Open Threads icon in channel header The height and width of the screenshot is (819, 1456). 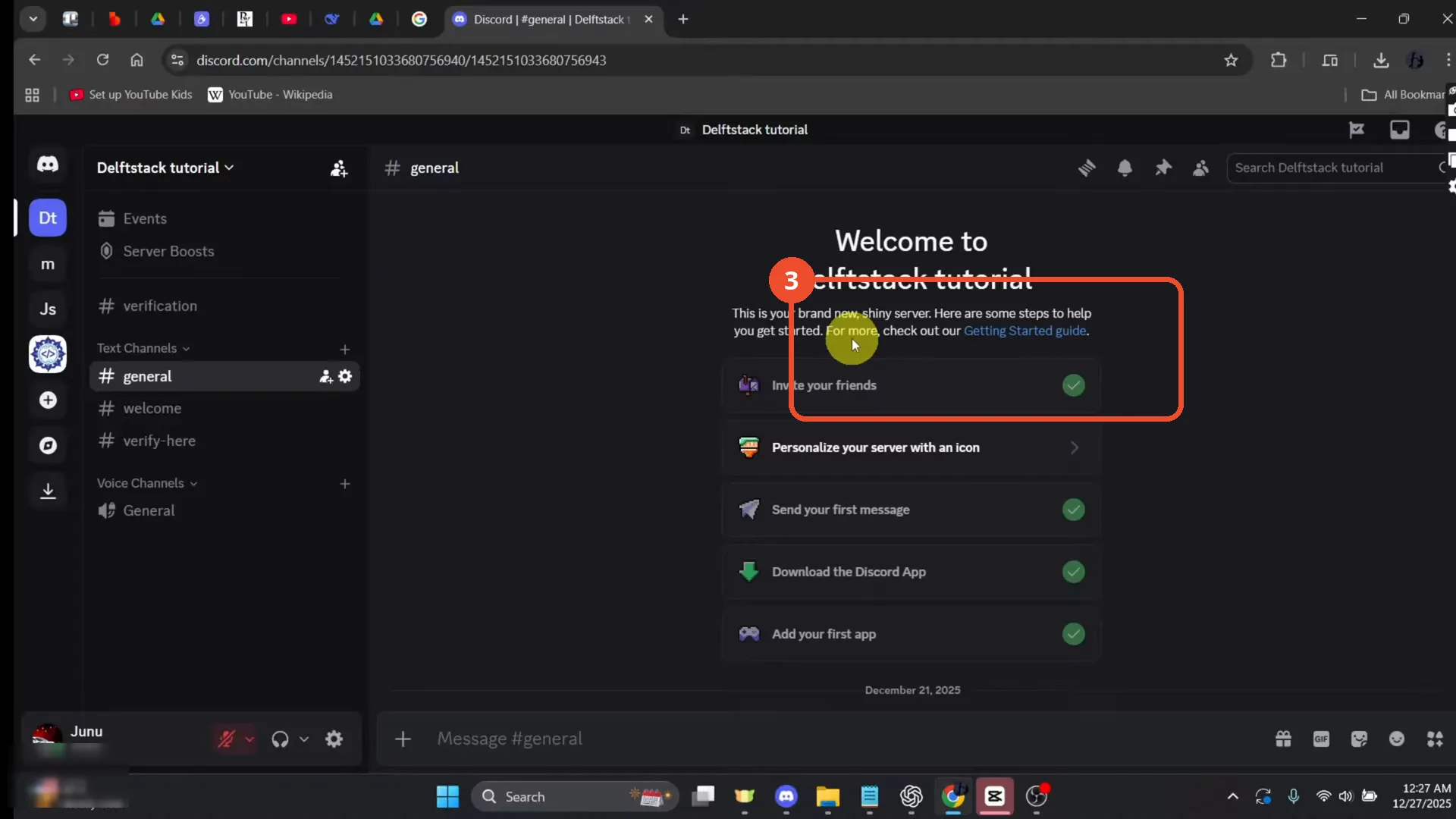point(1087,168)
